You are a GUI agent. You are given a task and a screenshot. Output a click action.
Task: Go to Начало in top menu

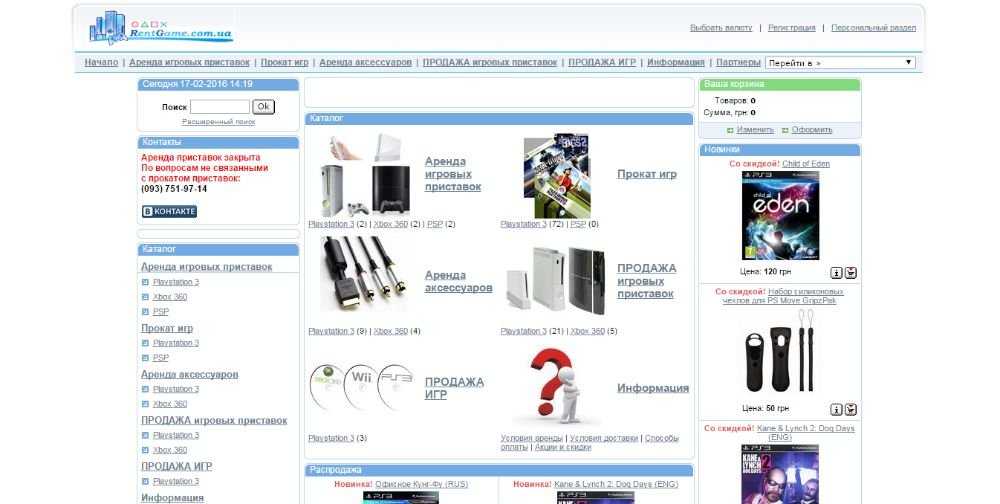(101, 63)
